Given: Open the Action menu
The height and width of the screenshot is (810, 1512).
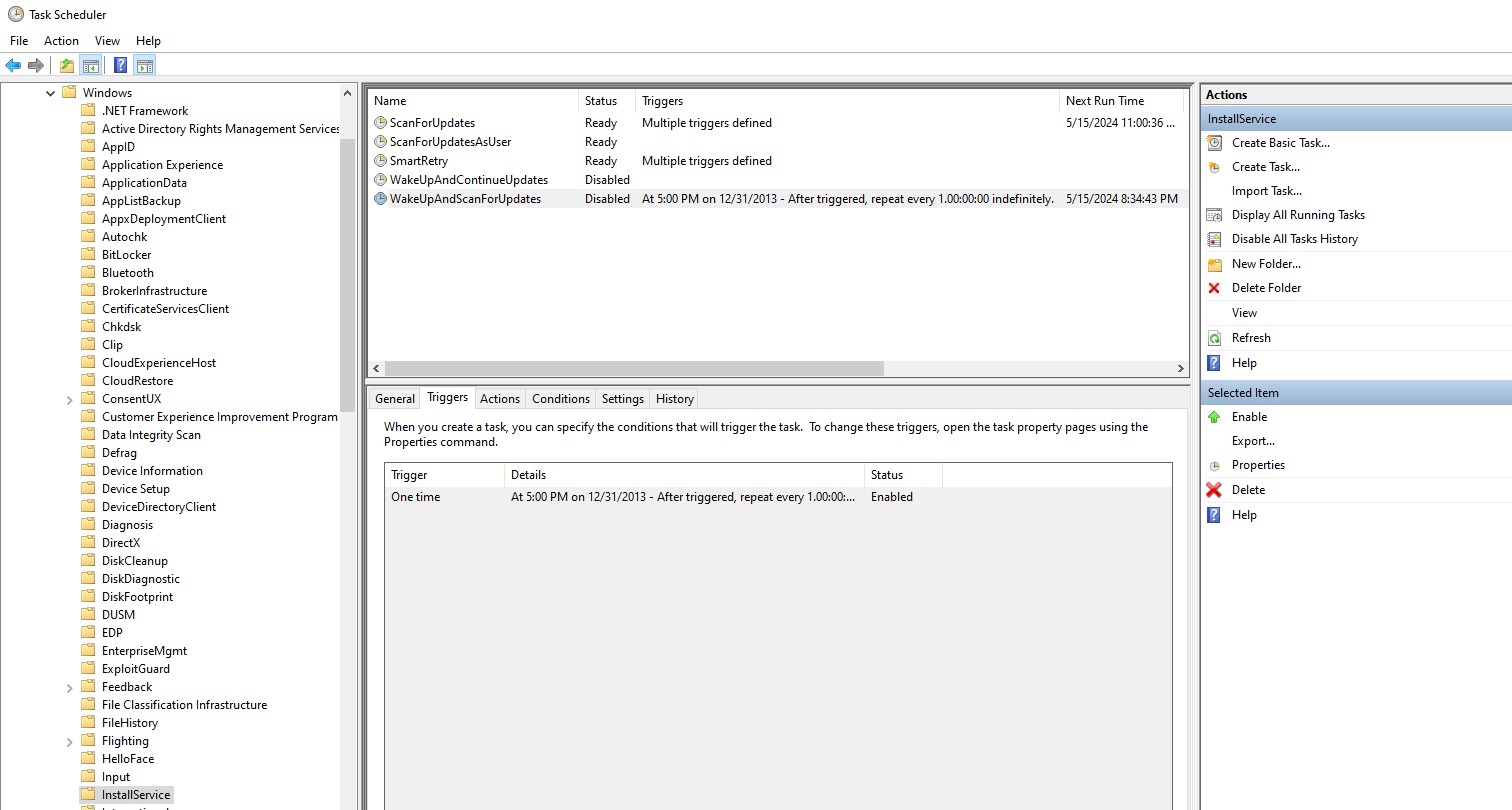Looking at the screenshot, I should 61,40.
